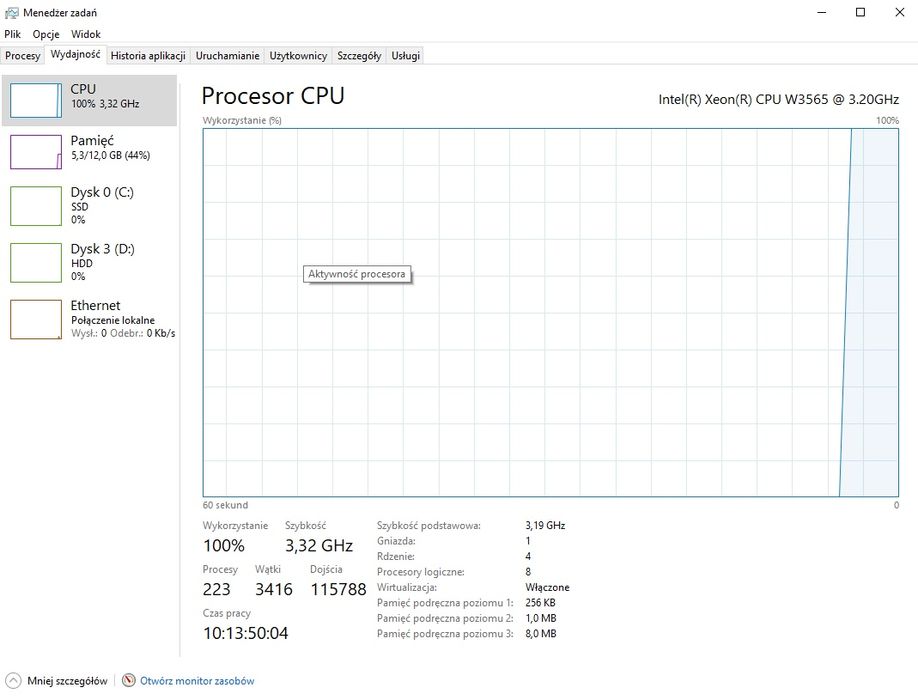Switch to the Szczegóły tab
This screenshot has width=918, height=700.
[359, 56]
